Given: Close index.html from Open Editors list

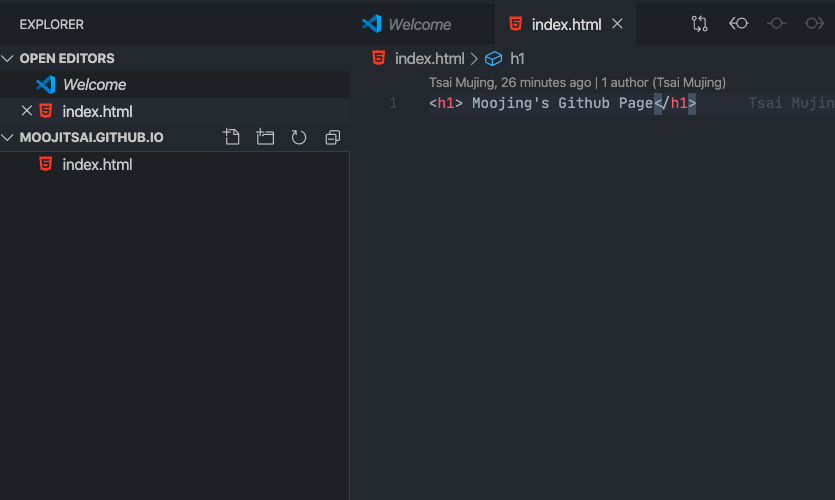Looking at the screenshot, I should (27, 111).
